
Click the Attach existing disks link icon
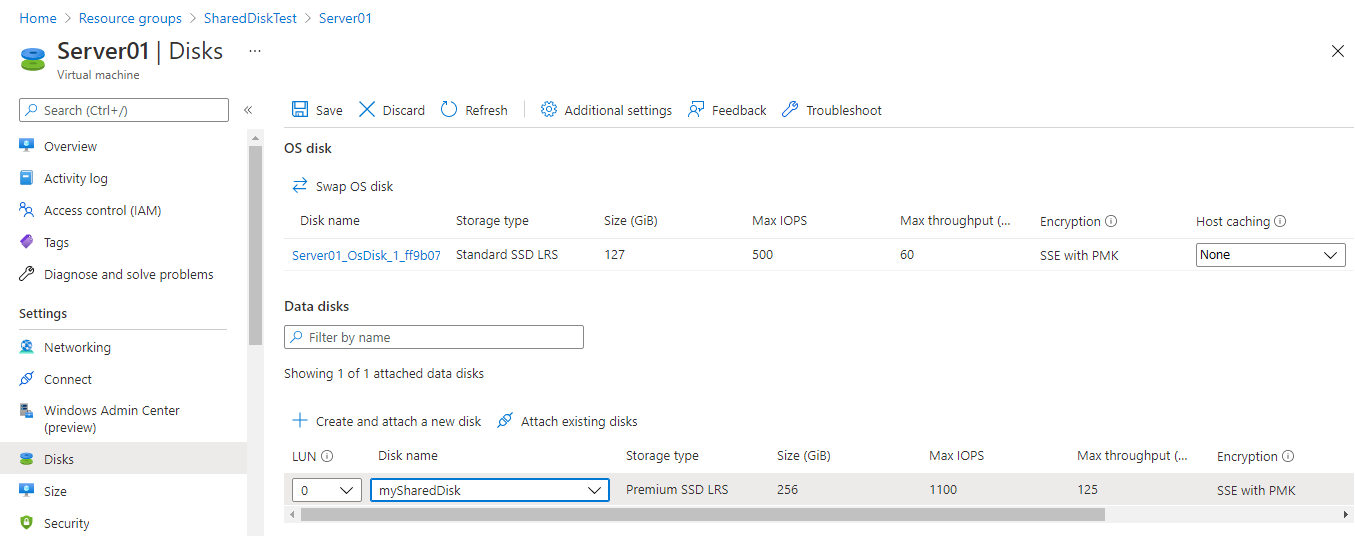[x=505, y=421]
